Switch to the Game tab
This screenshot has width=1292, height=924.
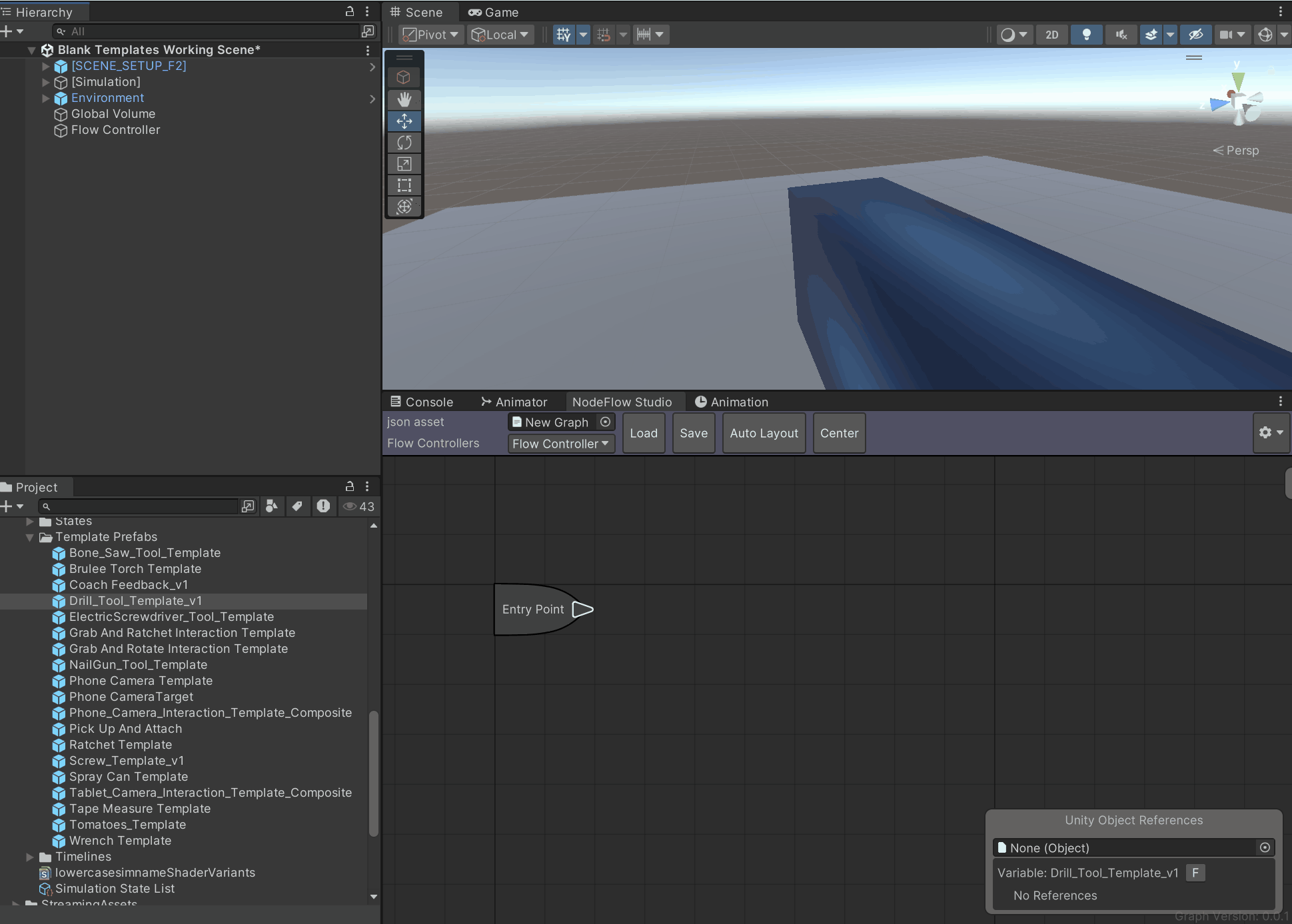tap(494, 12)
